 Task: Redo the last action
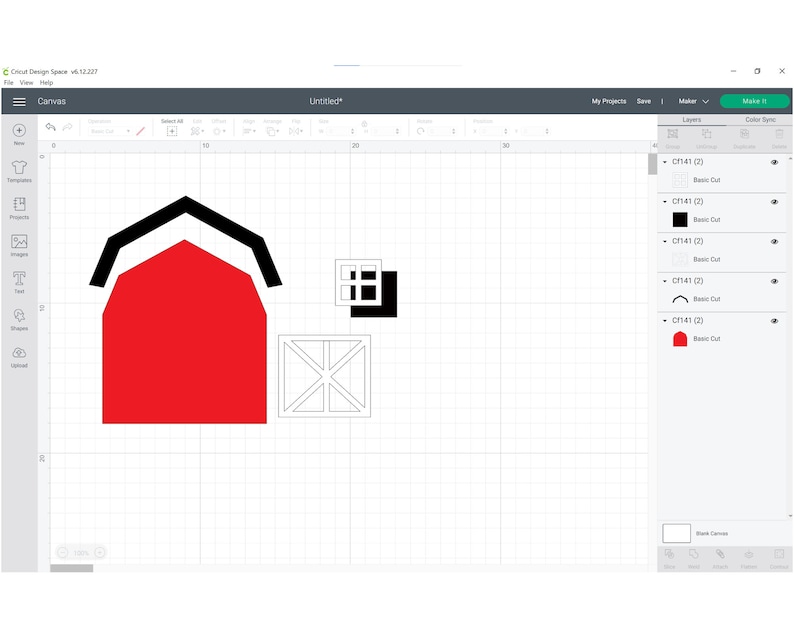pos(67,127)
